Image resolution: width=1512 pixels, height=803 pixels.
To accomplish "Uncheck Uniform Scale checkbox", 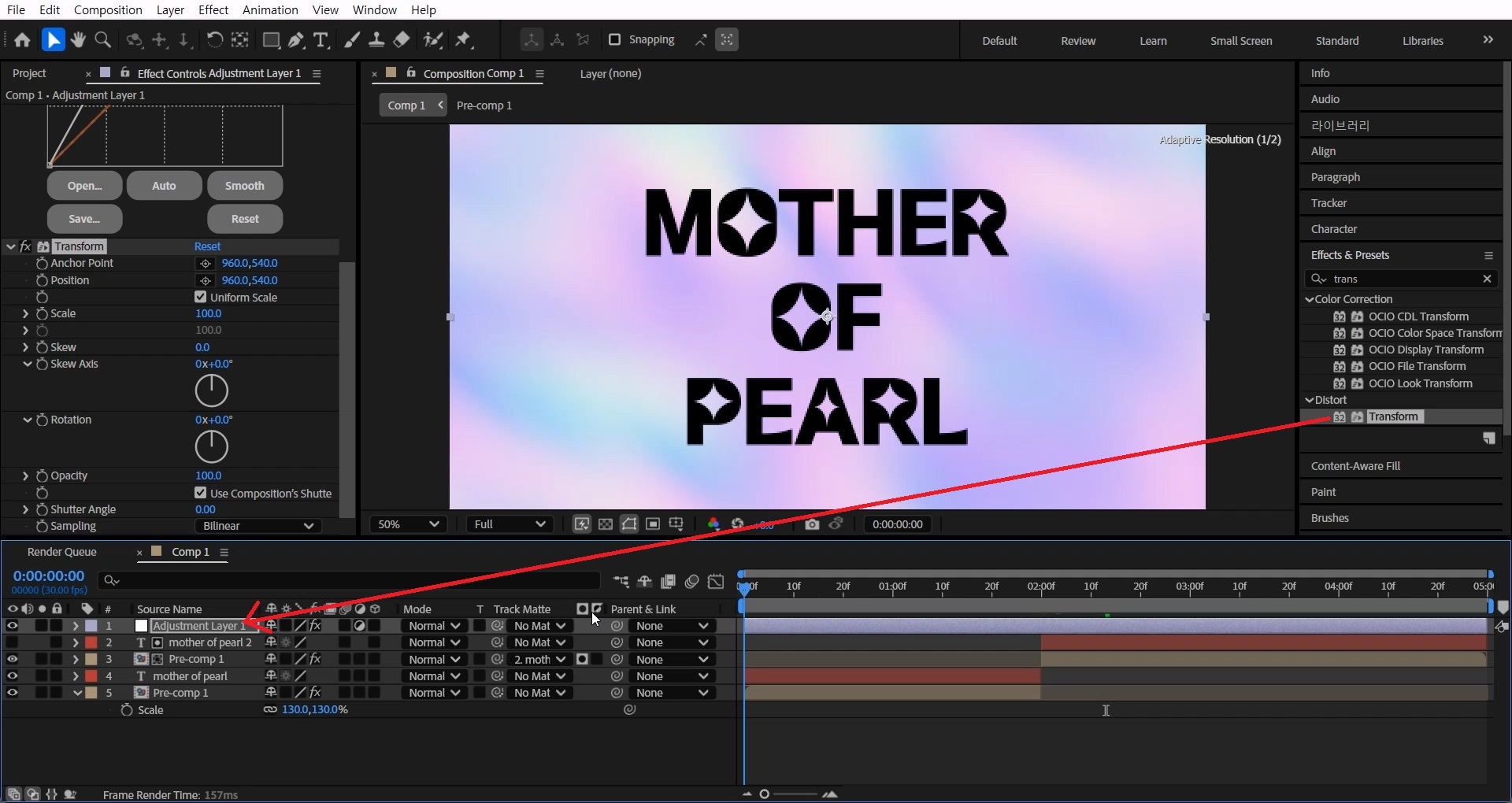I will [200, 298].
